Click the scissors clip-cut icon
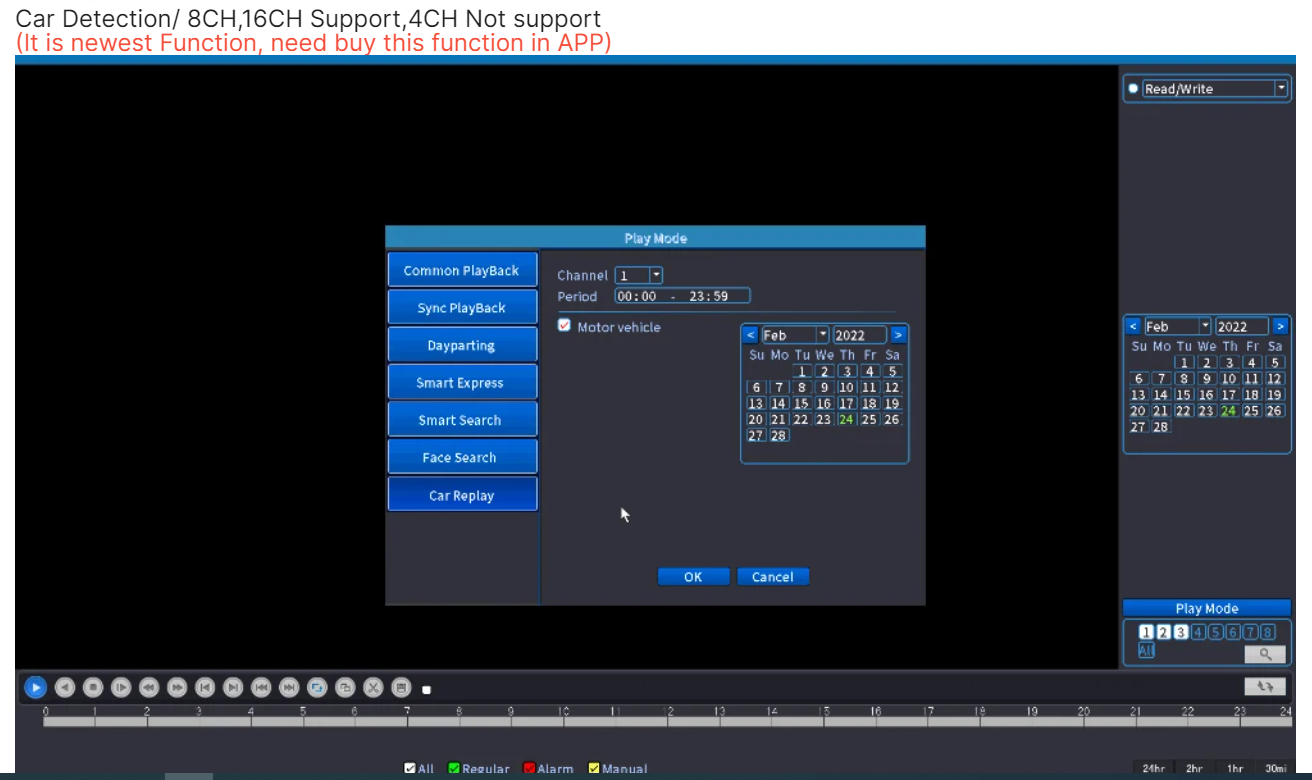The image size is (1312, 780). point(373,687)
